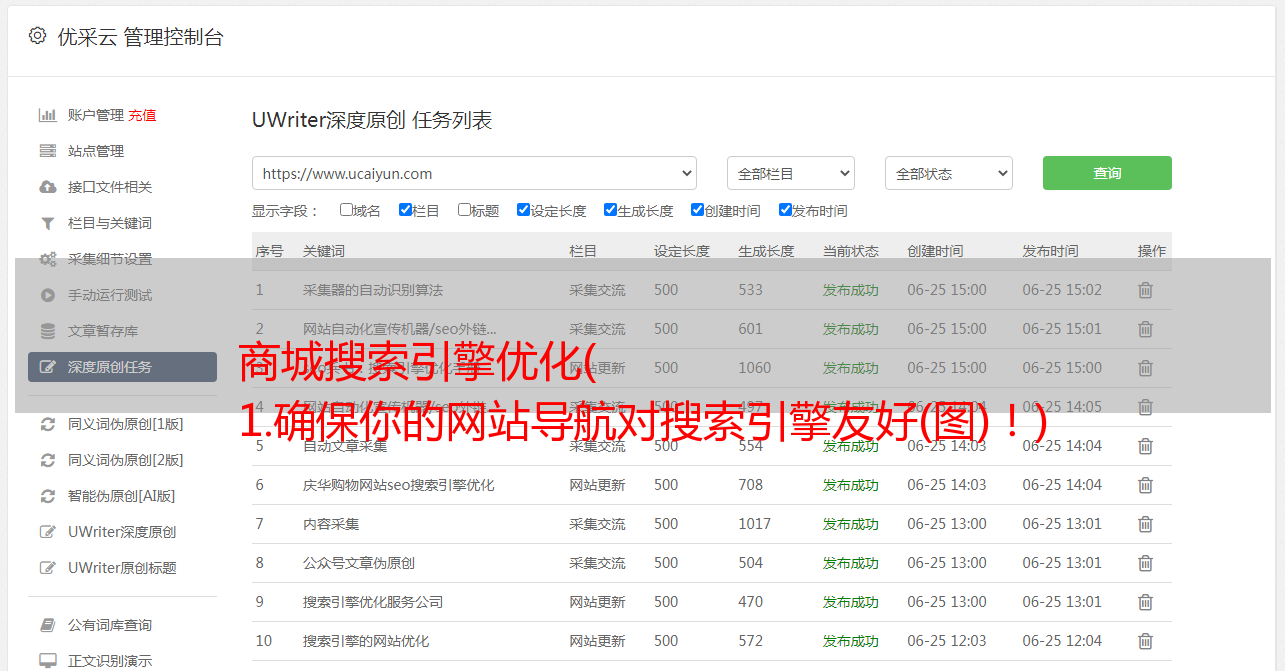1285x671 pixels.
Task: Click the edit icon for UWriter原创标题
Action: [47, 568]
